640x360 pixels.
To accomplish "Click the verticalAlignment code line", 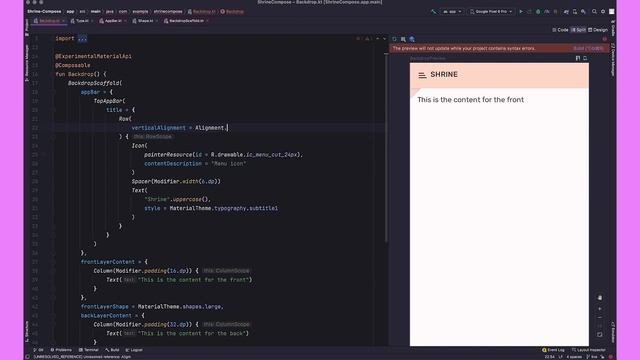I will [x=180, y=128].
